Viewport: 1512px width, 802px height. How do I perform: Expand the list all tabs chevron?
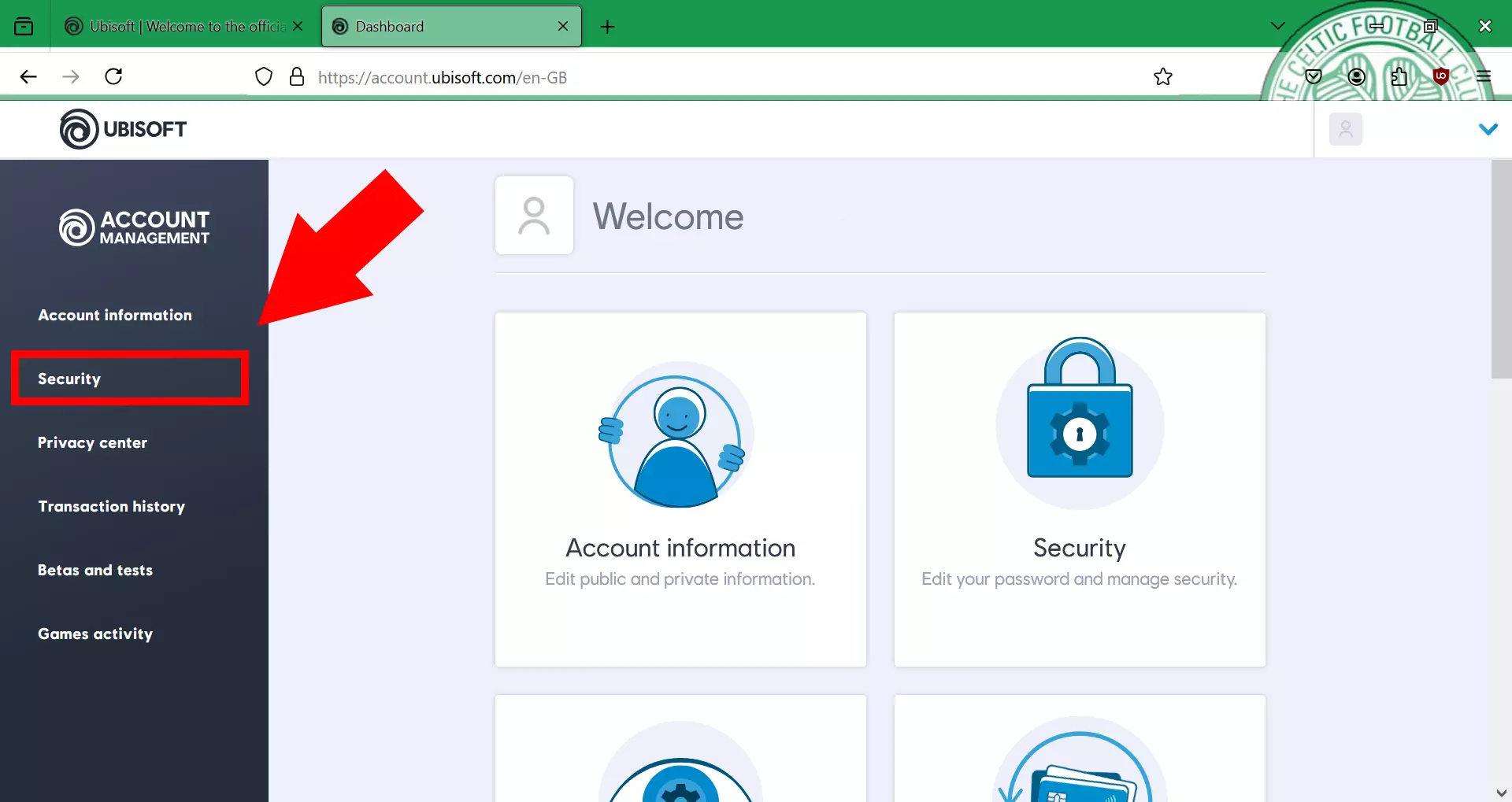(1277, 26)
